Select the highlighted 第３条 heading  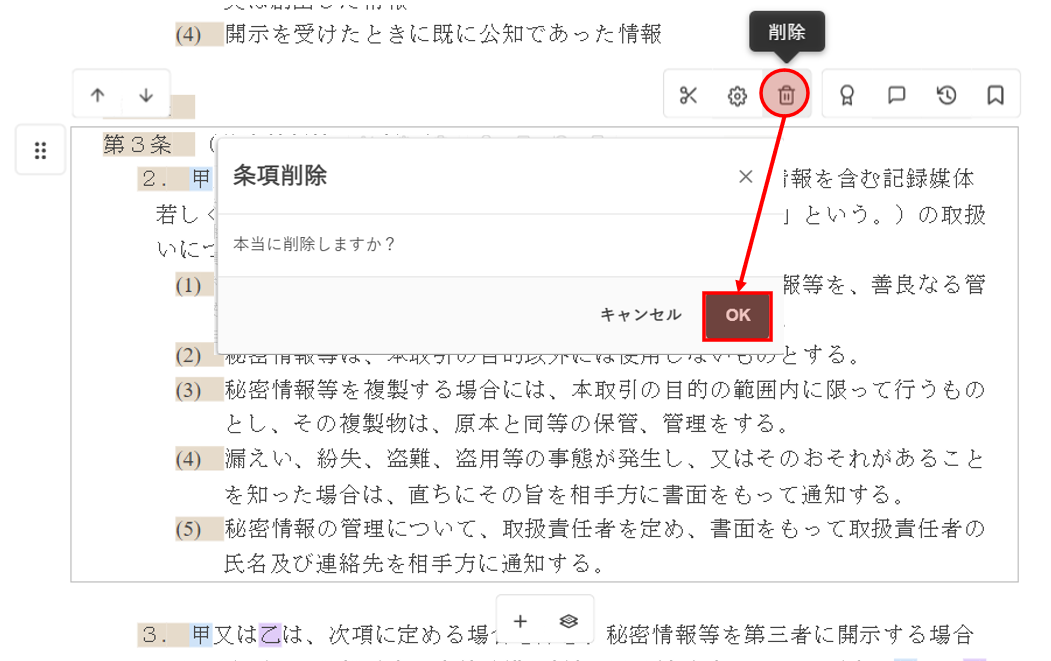click(139, 145)
